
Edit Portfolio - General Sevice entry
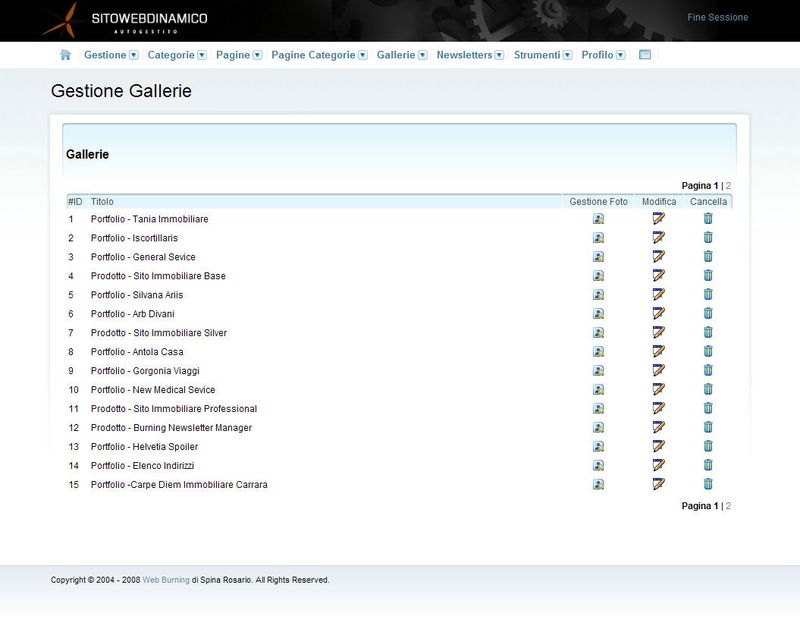[x=659, y=257]
